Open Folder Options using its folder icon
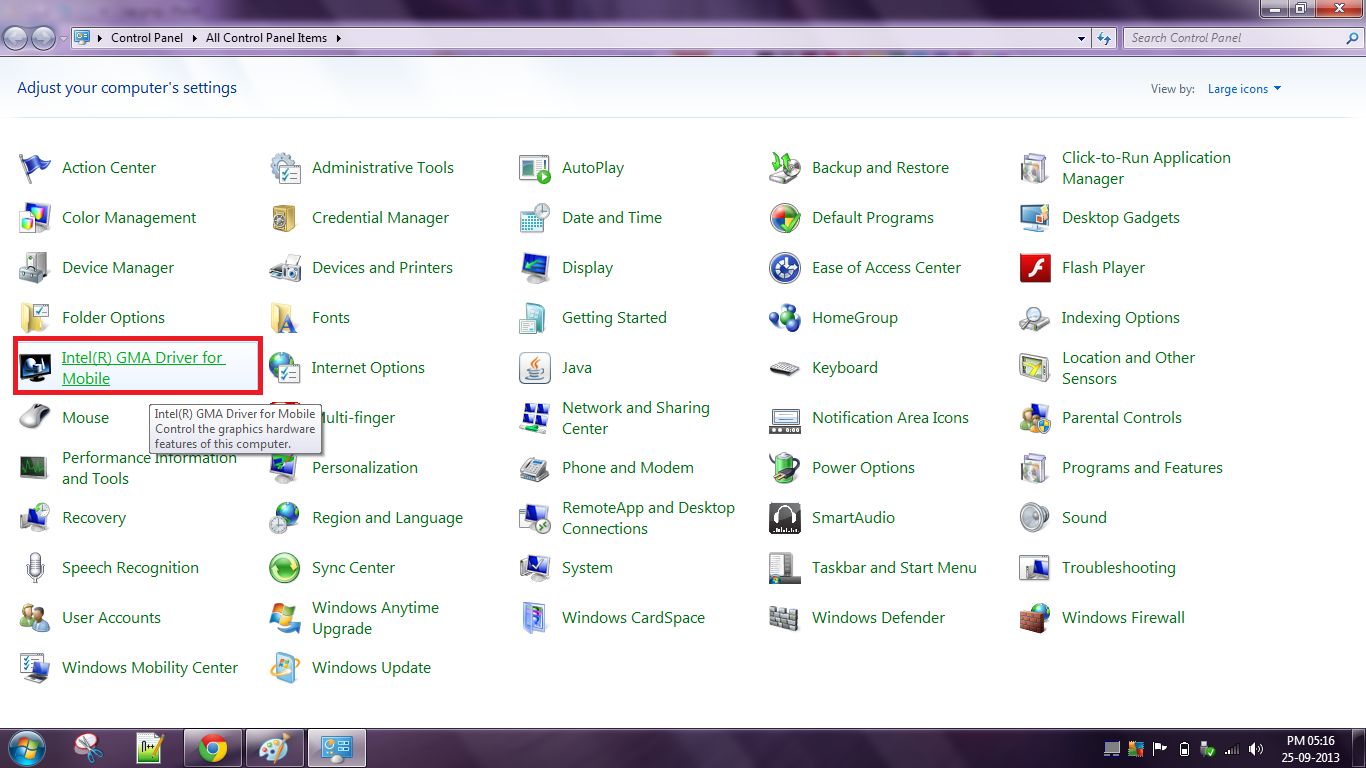Image resolution: width=1366 pixels, height=768 pixels. coord(35,318)
